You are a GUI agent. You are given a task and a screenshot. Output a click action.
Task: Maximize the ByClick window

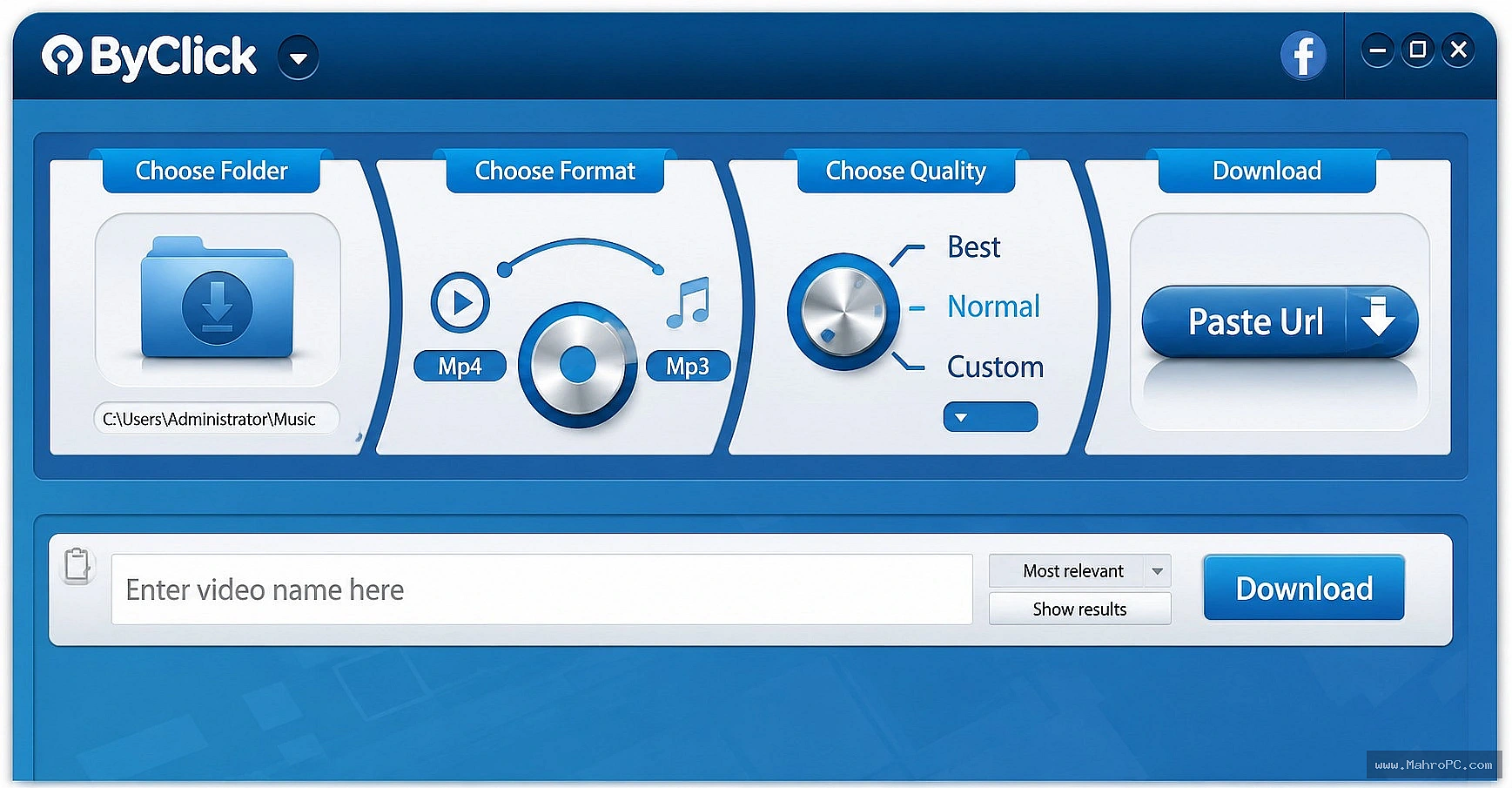click(x=1417, y=51)
